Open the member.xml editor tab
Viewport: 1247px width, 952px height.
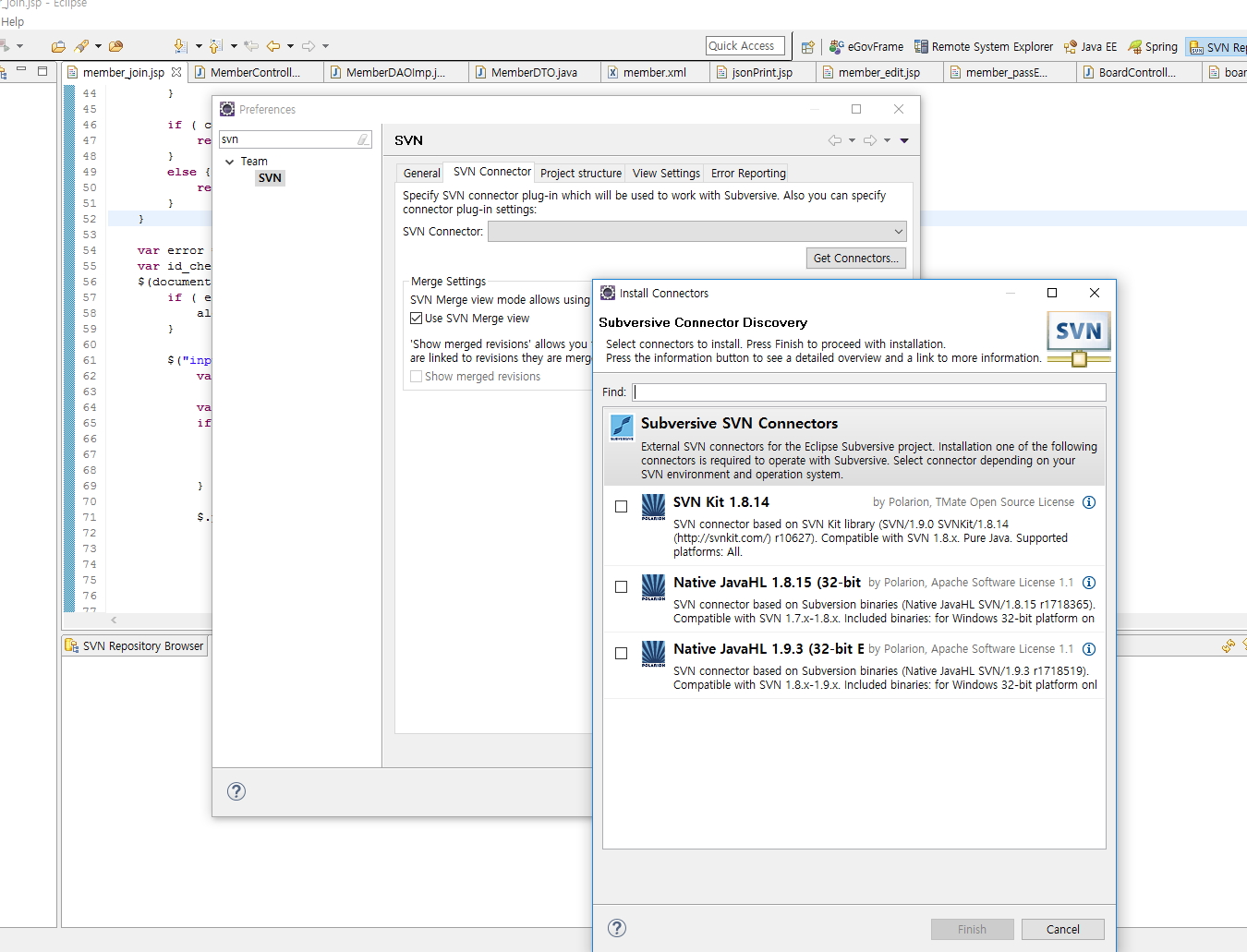click(654, 73)
